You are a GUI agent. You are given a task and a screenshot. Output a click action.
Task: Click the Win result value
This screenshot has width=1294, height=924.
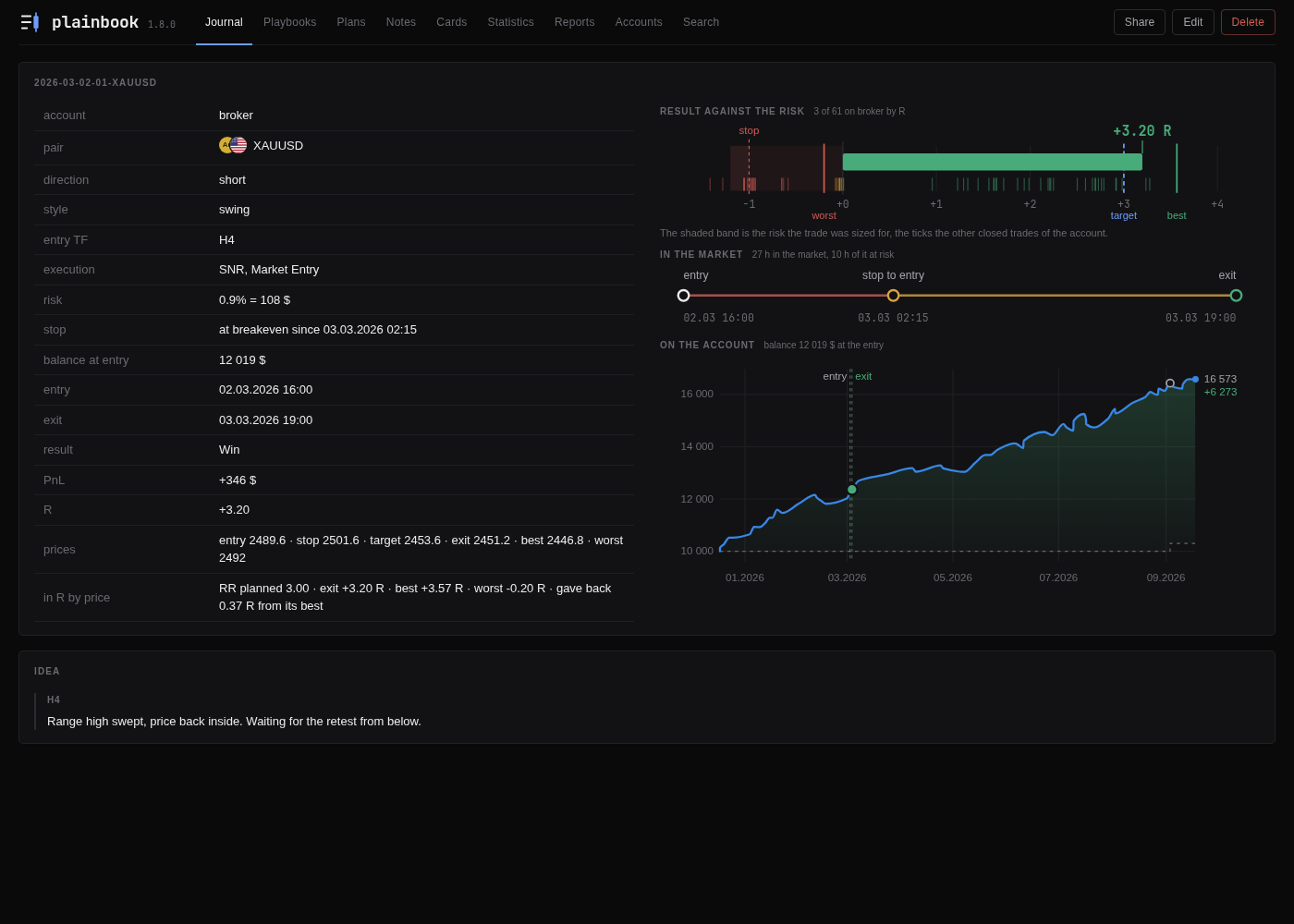pyautogui.click(x=229, y=450)
